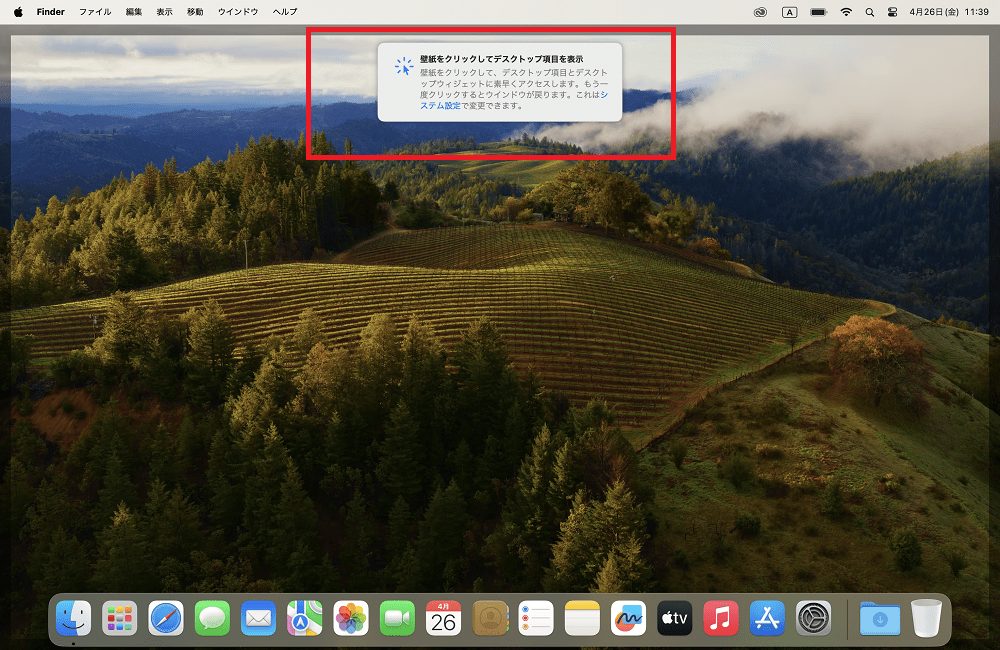Open Freeform from the Dock
The height and width of the screenshot is (650, 1000).
[x=628, y=618]
